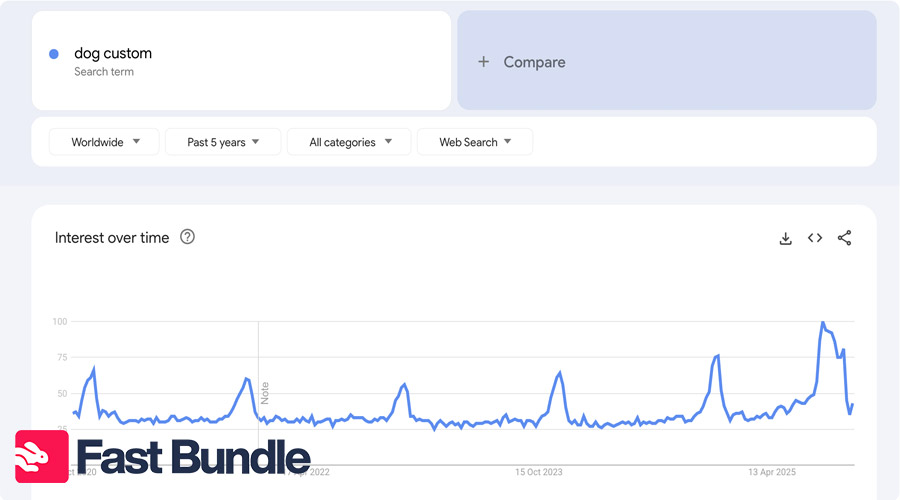The height and width of the screenshot is (500, 900).
Task: Click the plus icon in Compare box
Action: click(x=484, y=62)
